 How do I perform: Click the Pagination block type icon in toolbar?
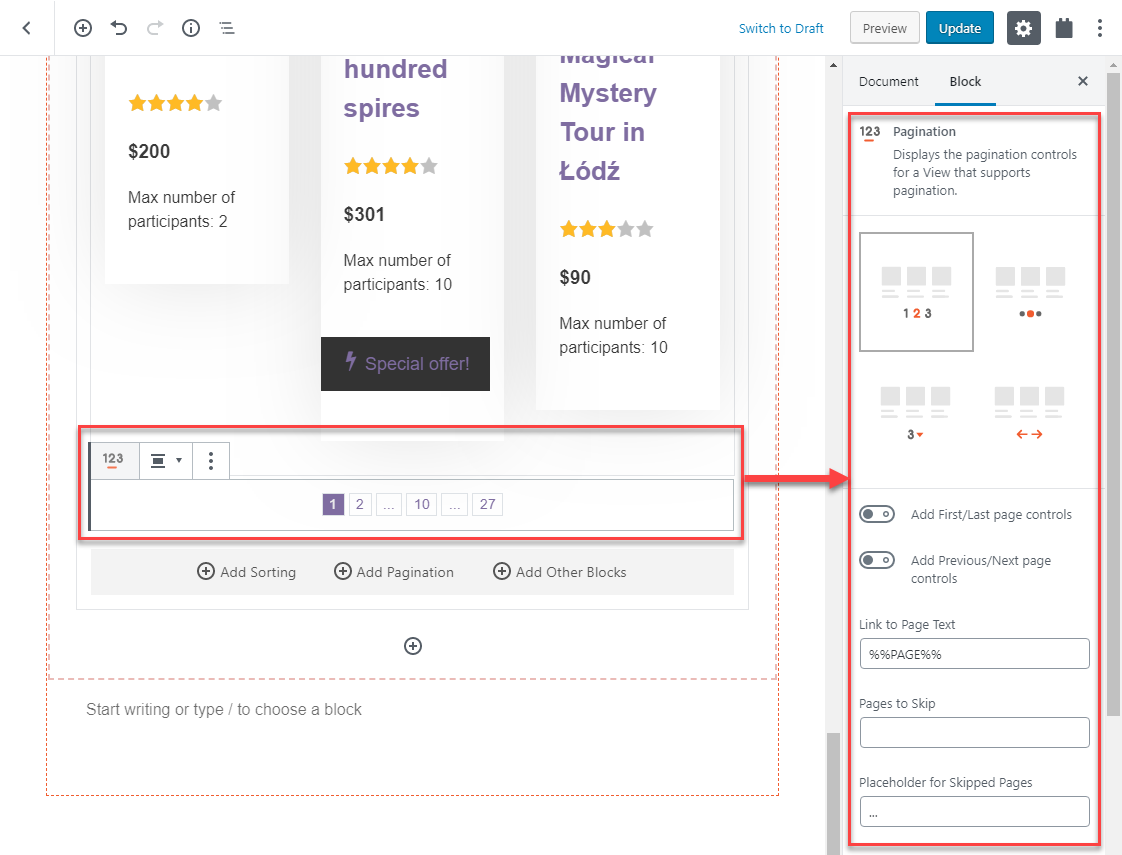[x=113, y=460]
